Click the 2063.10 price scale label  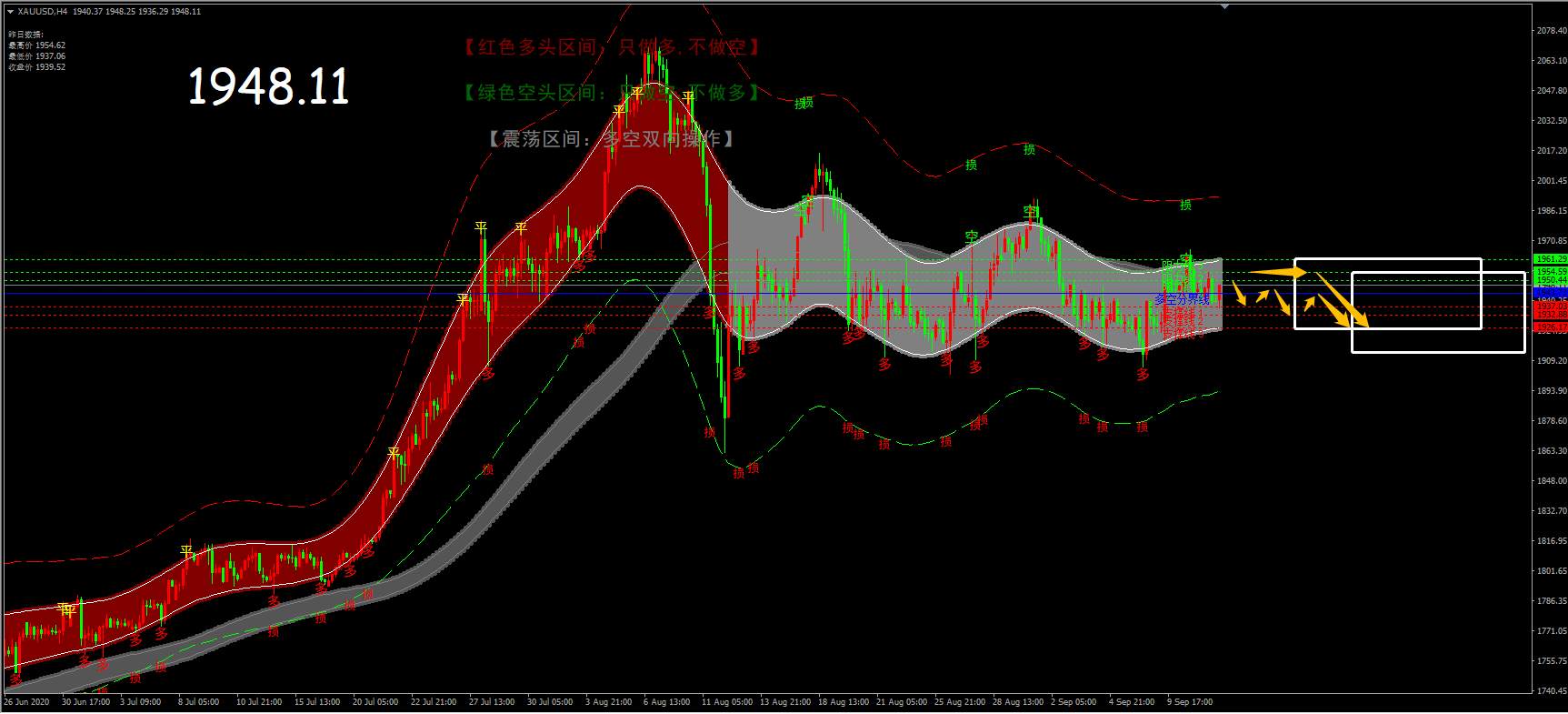coord(1552,61)
